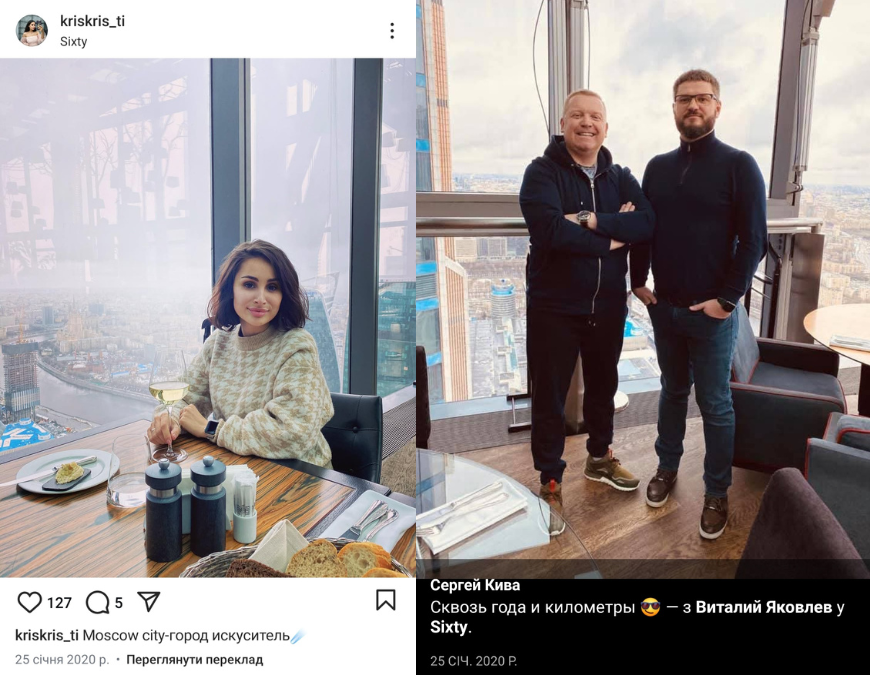This screenshot has width=870, height=675.
Task: Open the three-dot post options menu
Action: [x=392, y=31]
